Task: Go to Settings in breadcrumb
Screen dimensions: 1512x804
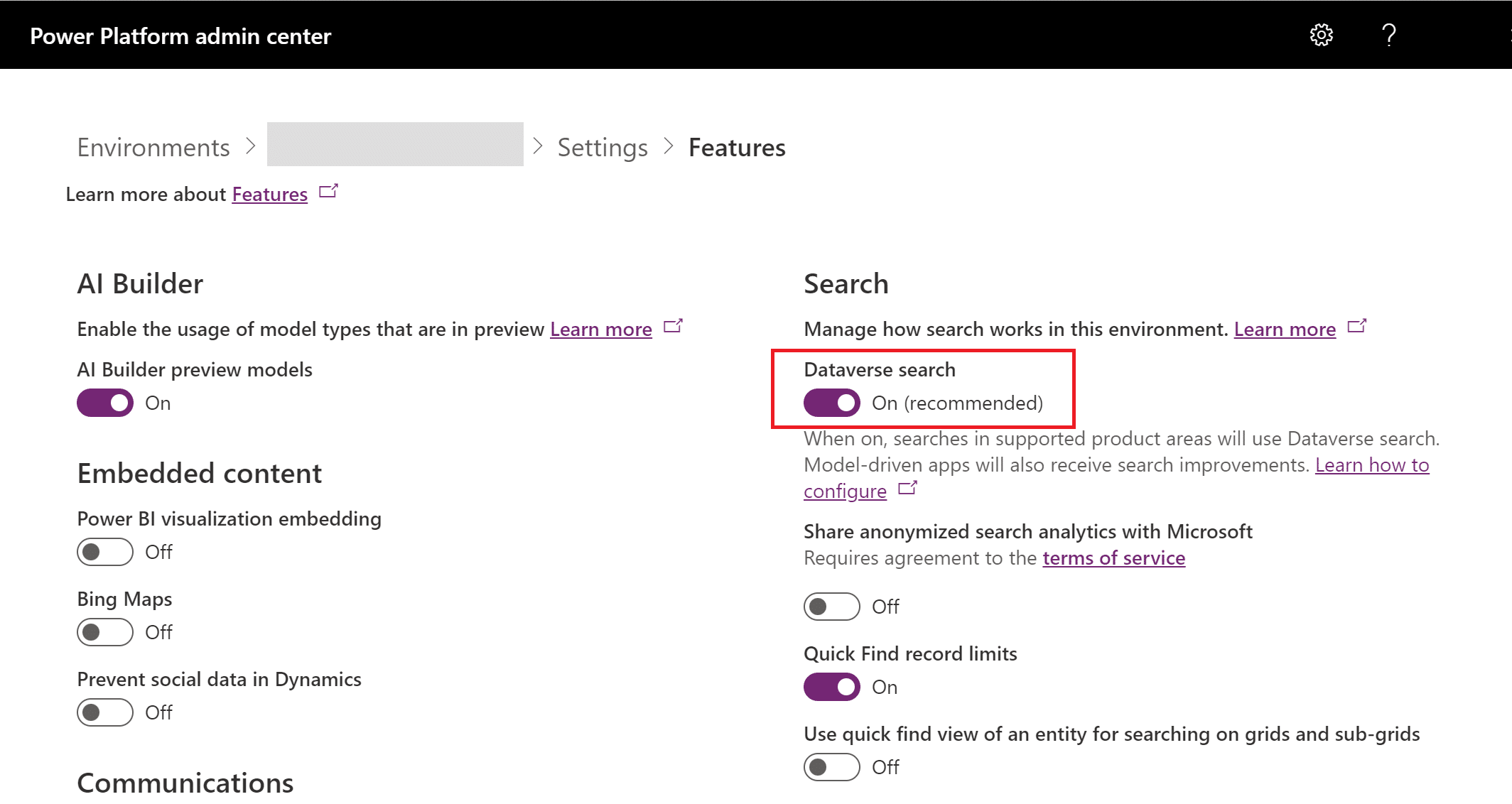Action: click(603, 147)
